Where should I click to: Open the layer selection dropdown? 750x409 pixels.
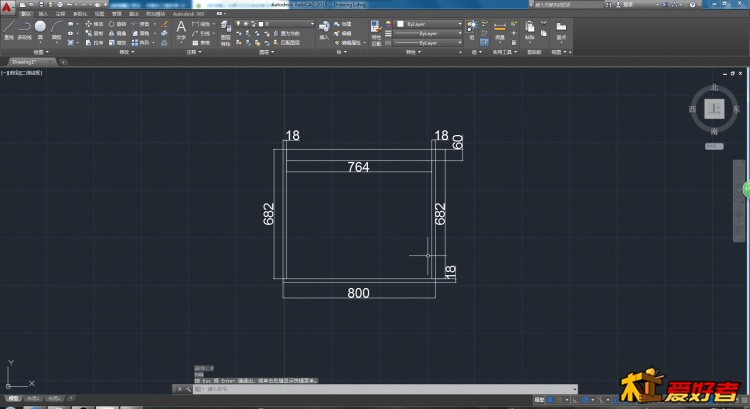coord(274,23)
